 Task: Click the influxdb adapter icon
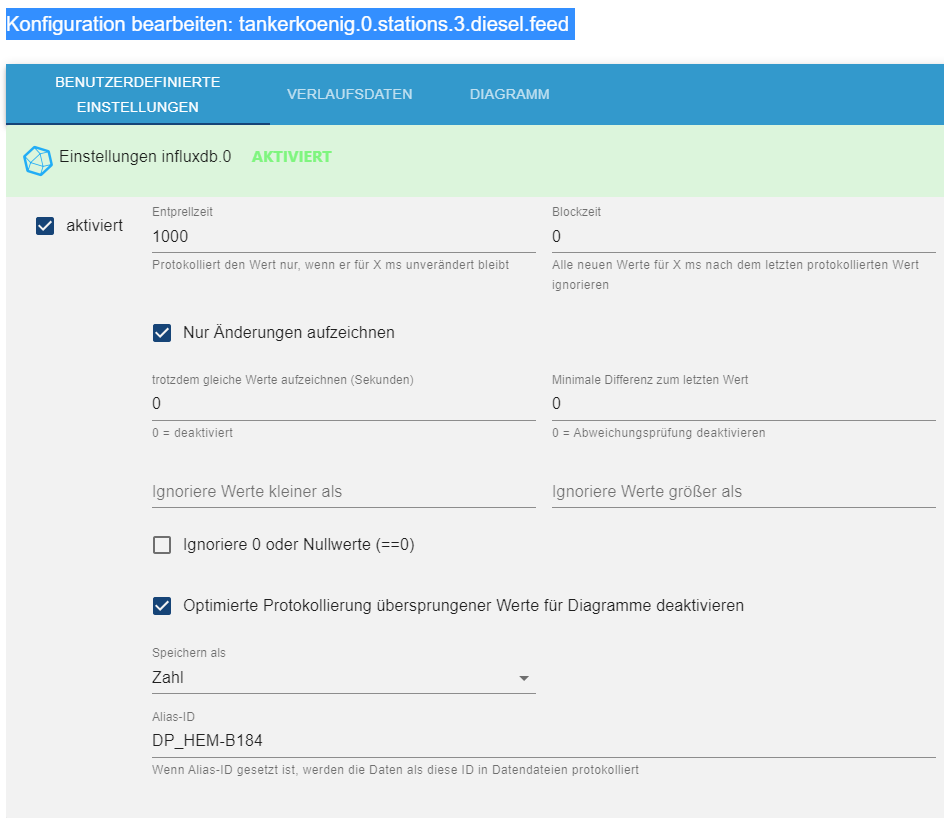(x=37, y=160)
